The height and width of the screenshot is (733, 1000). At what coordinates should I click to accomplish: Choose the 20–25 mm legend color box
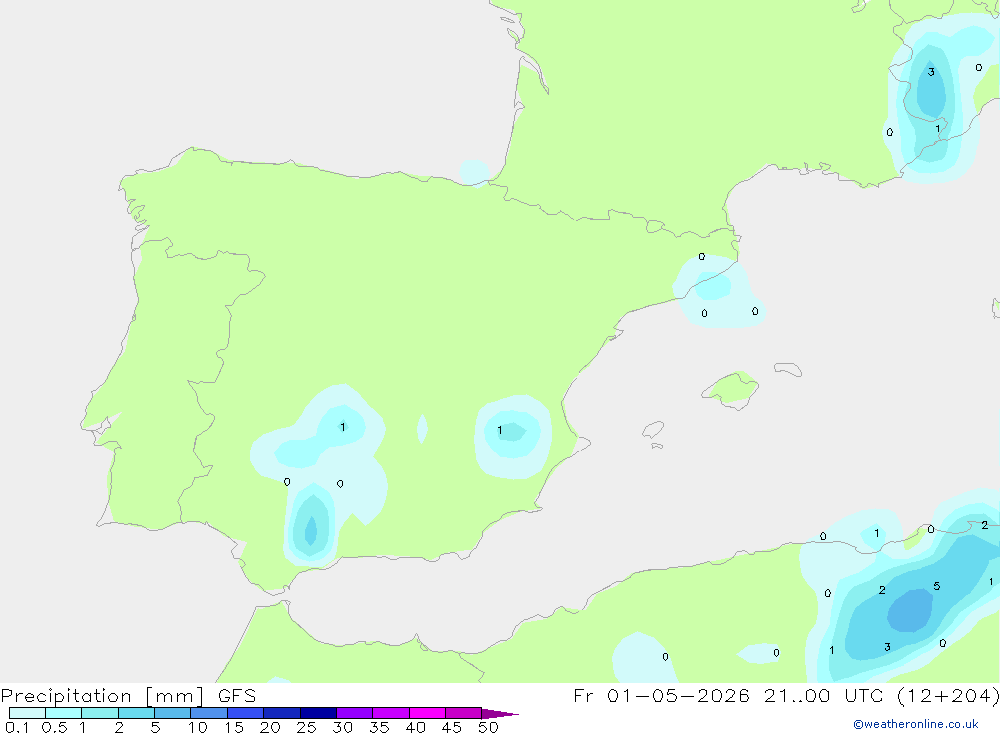pos(281,713)
